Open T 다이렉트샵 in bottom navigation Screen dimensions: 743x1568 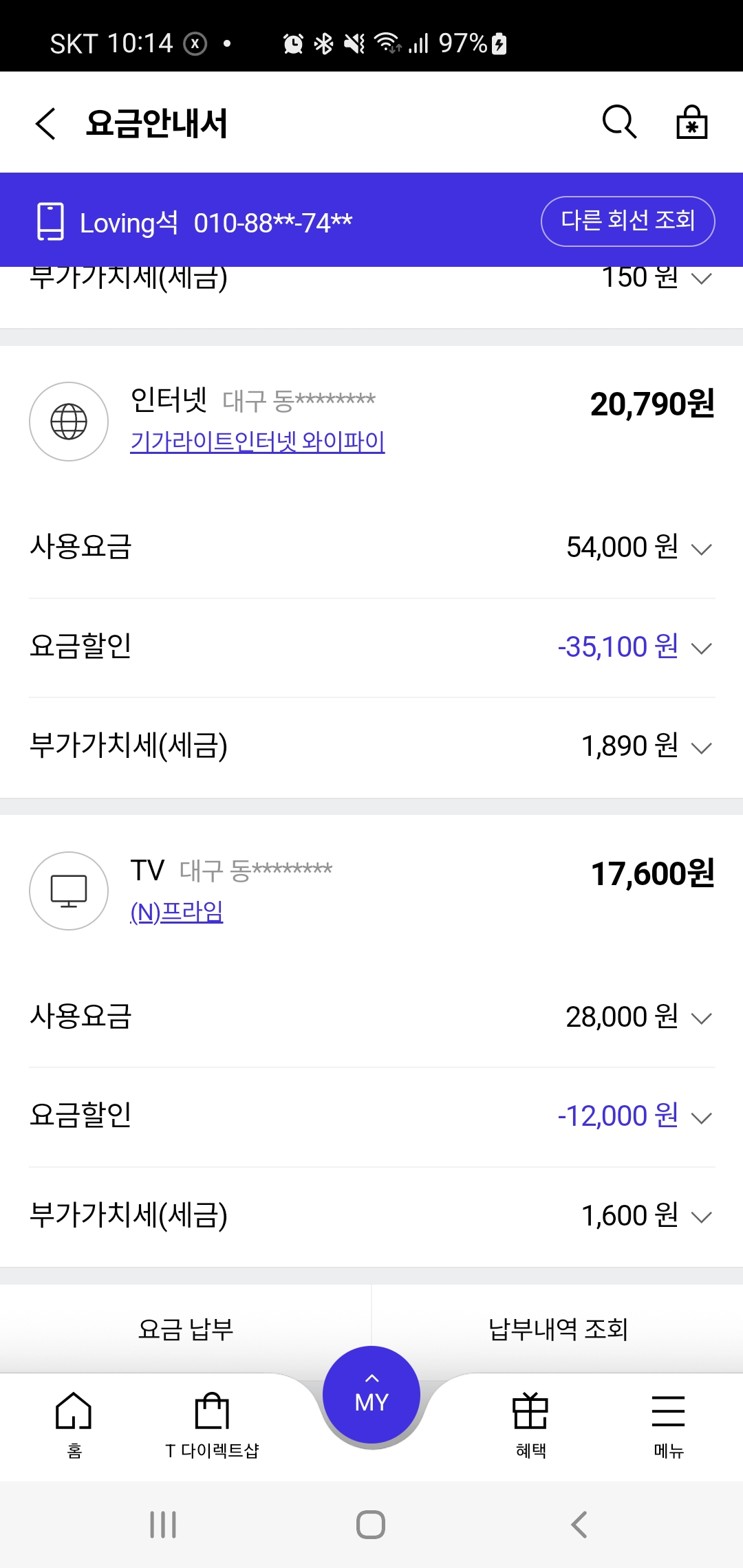click(x=212, y=1422)
